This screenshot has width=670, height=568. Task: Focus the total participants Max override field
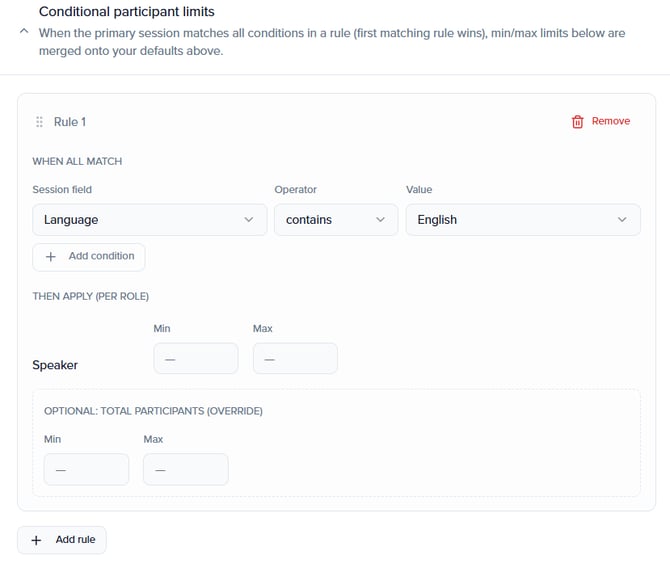click(186, 469)
